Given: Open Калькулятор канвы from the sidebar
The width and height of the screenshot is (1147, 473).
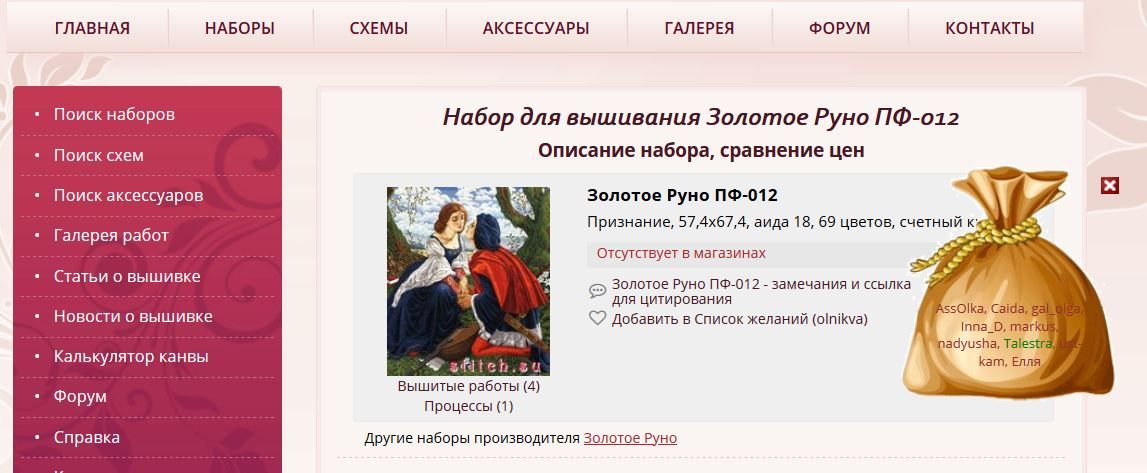Looking at the screenshot, I should pyautogui.click(x=131, y=356).
